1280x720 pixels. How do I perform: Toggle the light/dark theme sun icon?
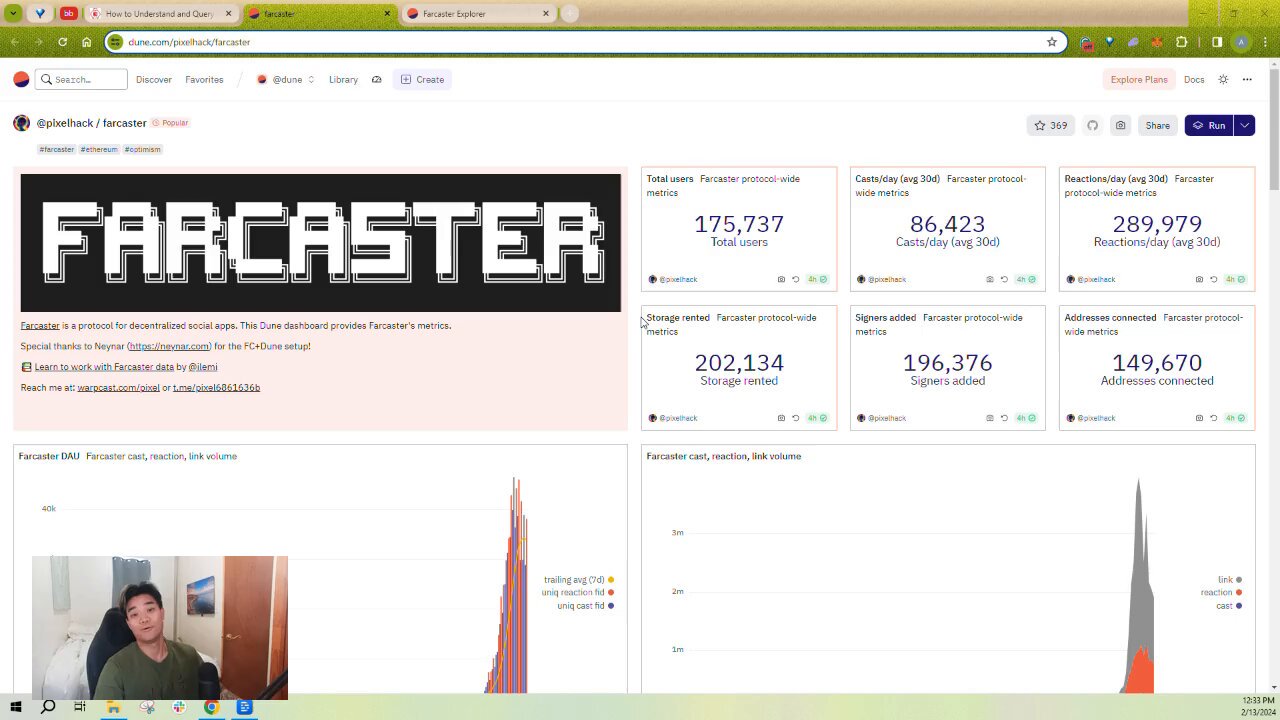coord(1223,79)
